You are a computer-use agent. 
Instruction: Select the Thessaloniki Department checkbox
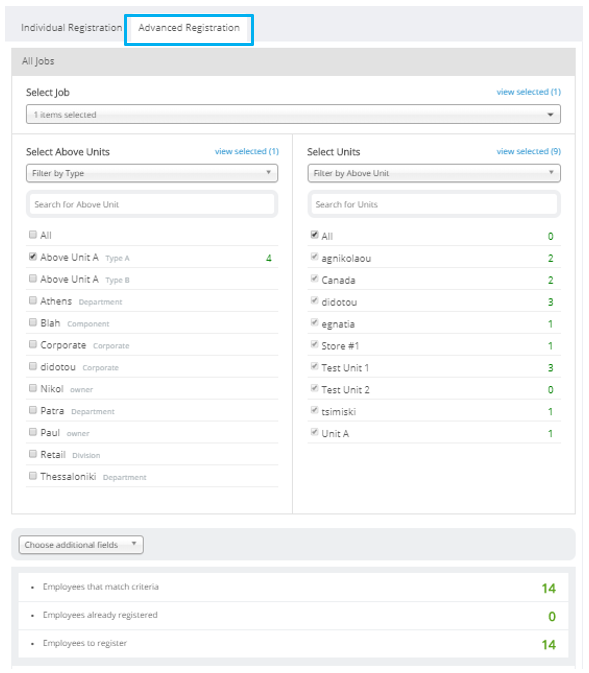point(33,475)
